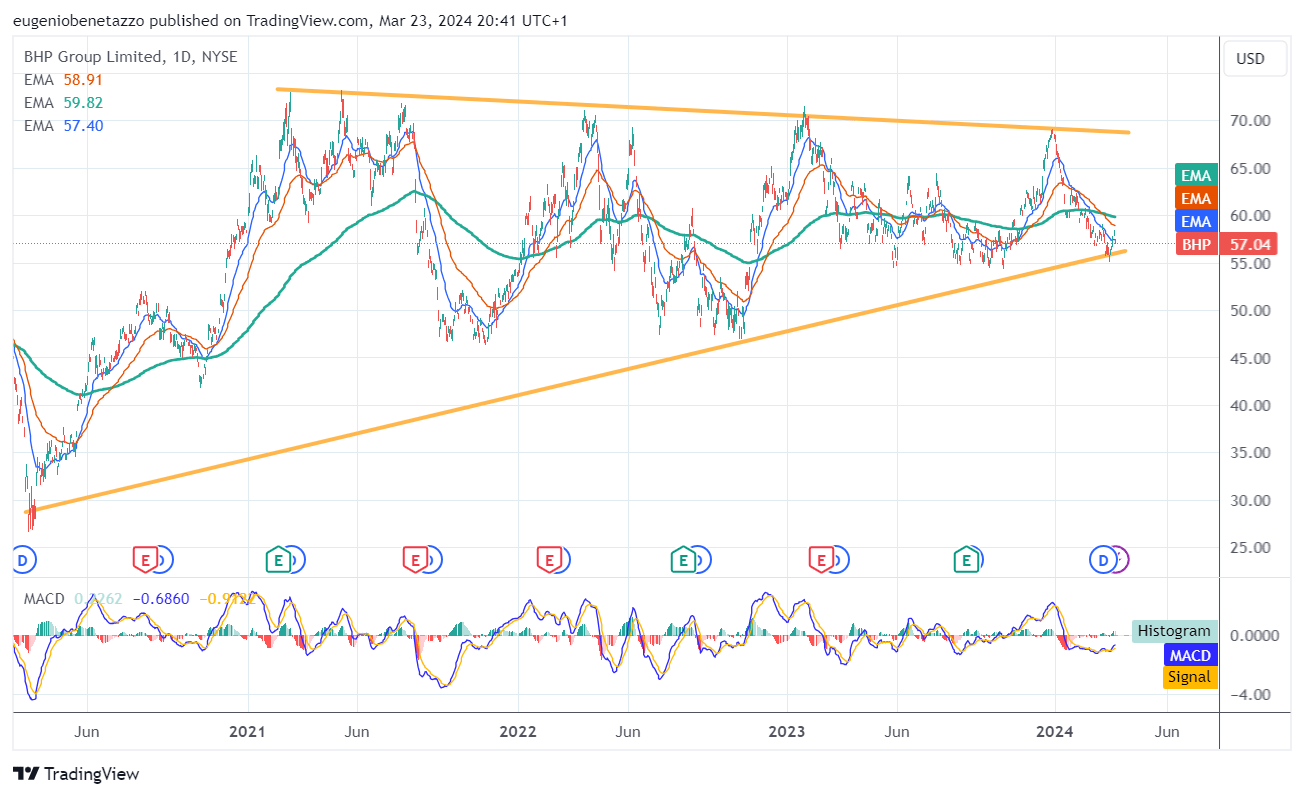The height and width of the screenshot is (797, 1304).
Task: Open the red earnings E marker just after 2022
Action: coord(548,560)
